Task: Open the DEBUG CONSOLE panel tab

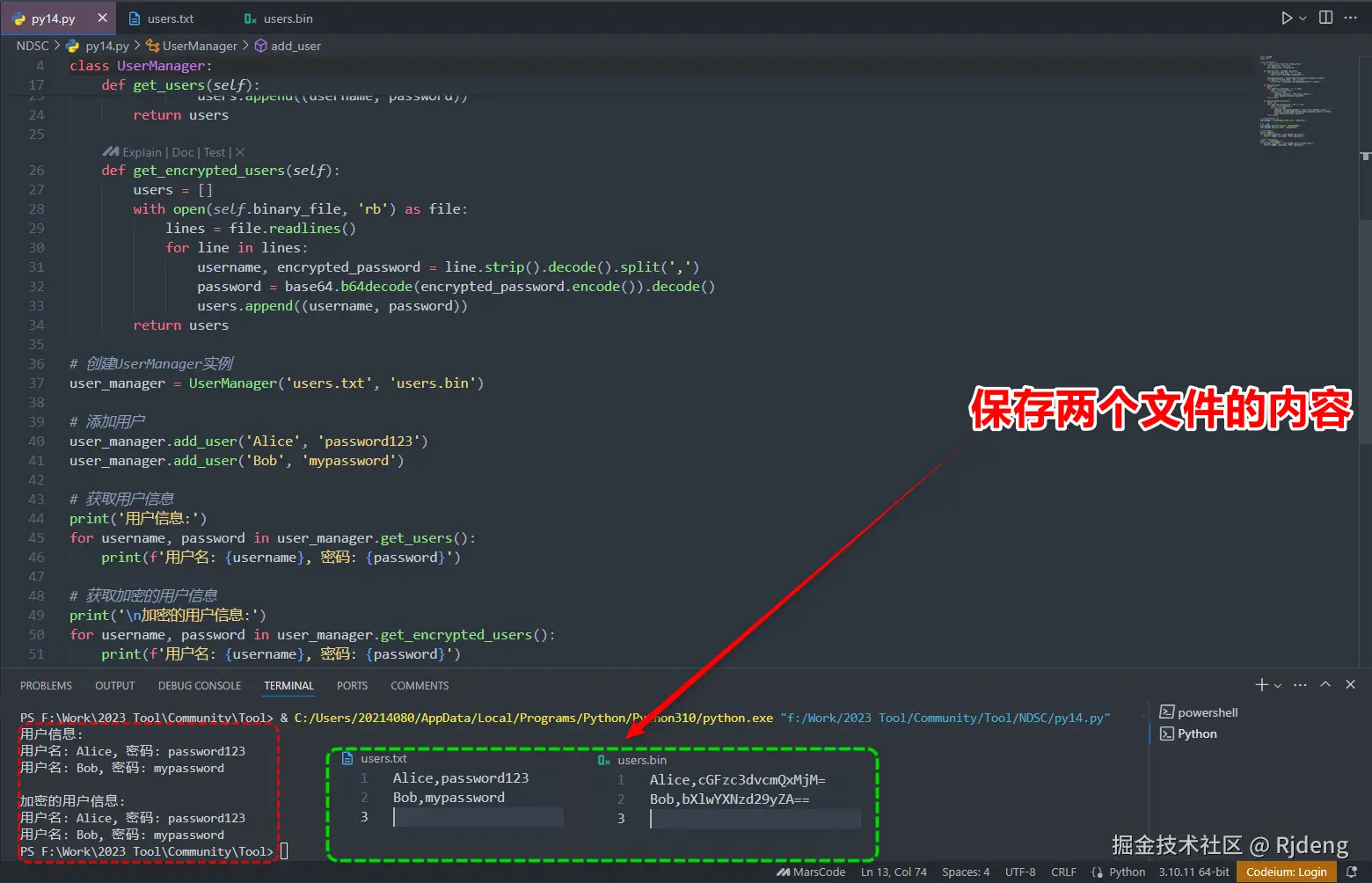Action: pyautogui.click(x=200, y=686)
